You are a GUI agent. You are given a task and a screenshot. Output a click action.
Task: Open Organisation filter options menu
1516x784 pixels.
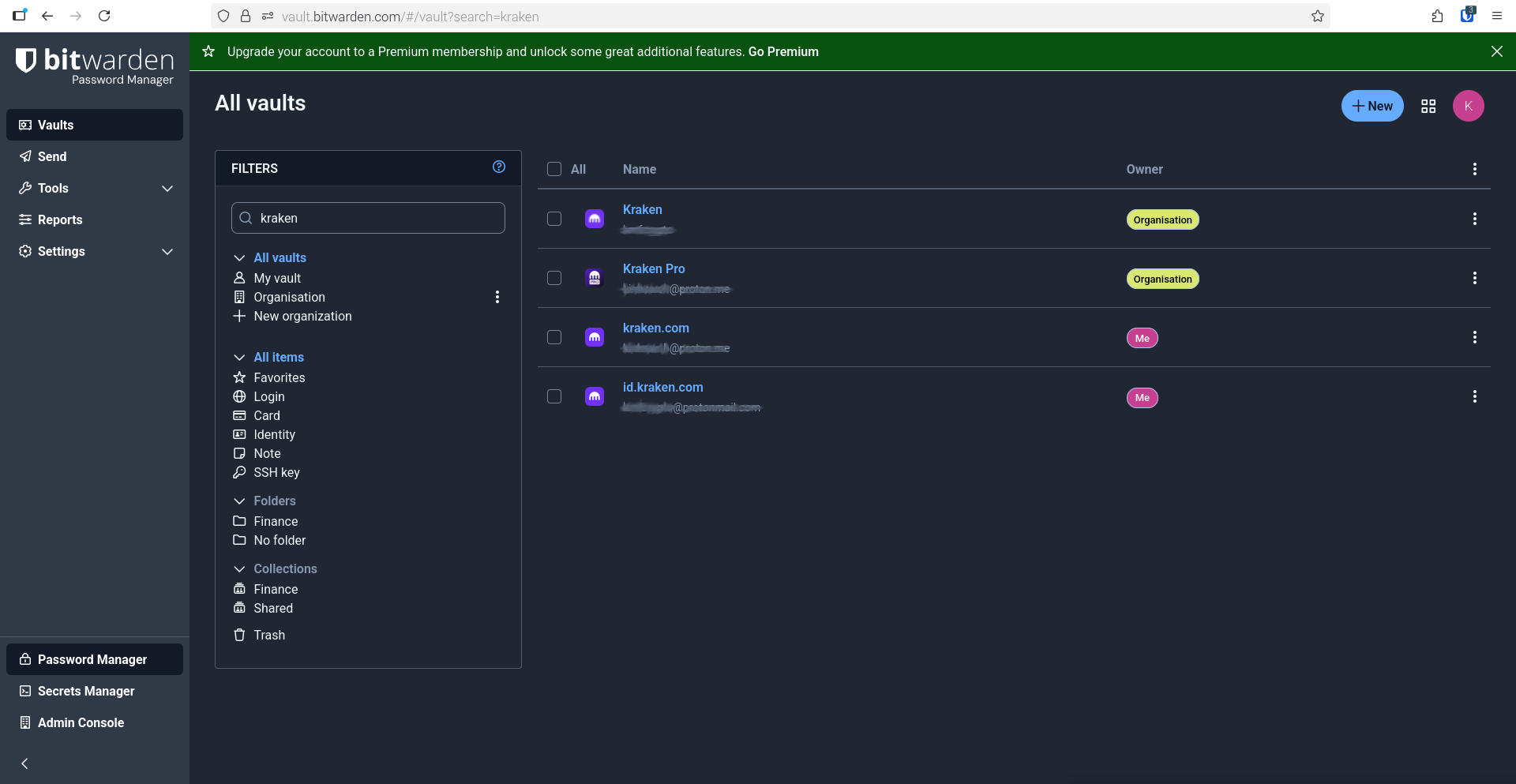[x=497, y=297]
